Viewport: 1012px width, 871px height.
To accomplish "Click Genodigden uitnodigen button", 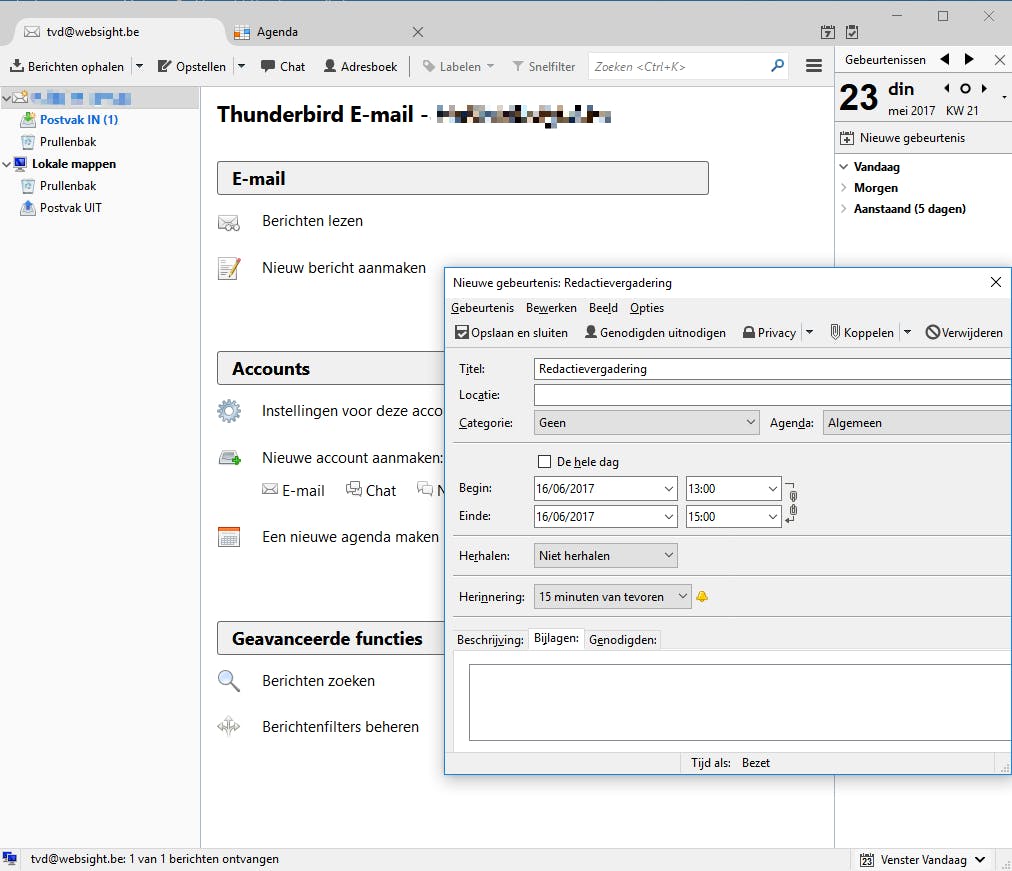I will pyautogui.click(x=655, y=332).
